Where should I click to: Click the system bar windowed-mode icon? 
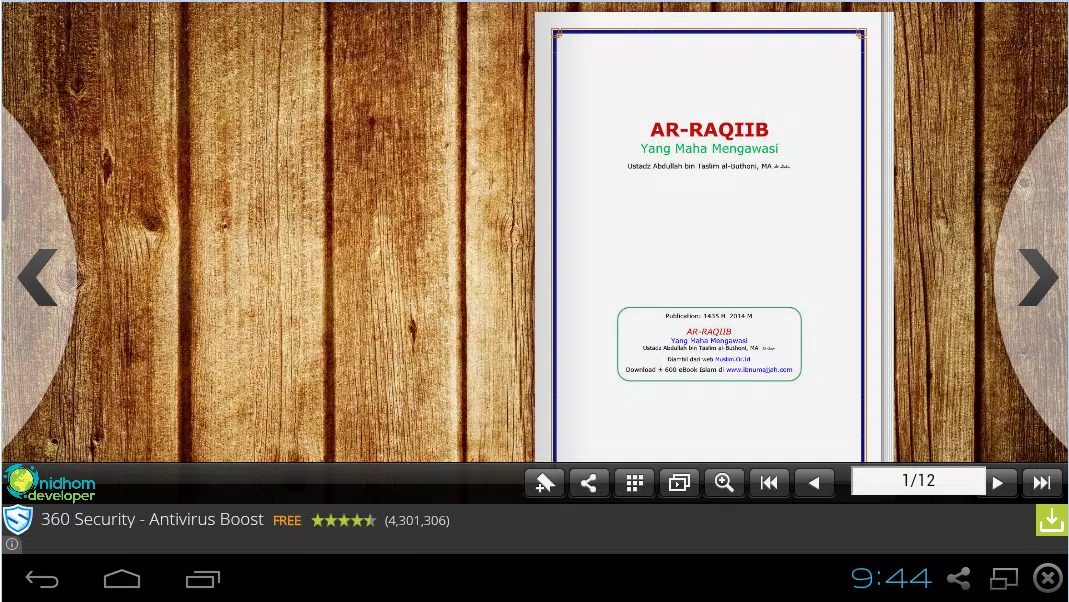tap(1004, 579)
